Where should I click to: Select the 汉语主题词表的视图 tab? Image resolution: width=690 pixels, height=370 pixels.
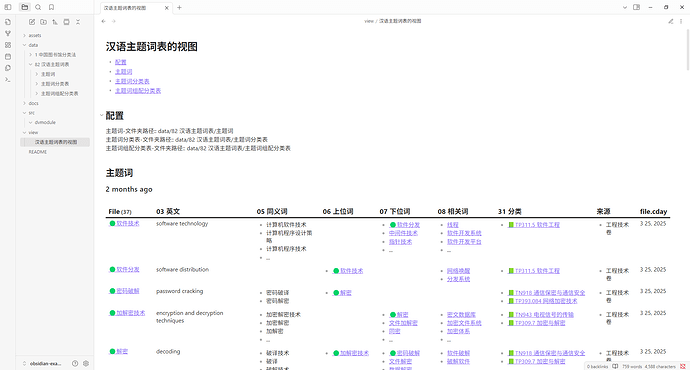[132, 8]
